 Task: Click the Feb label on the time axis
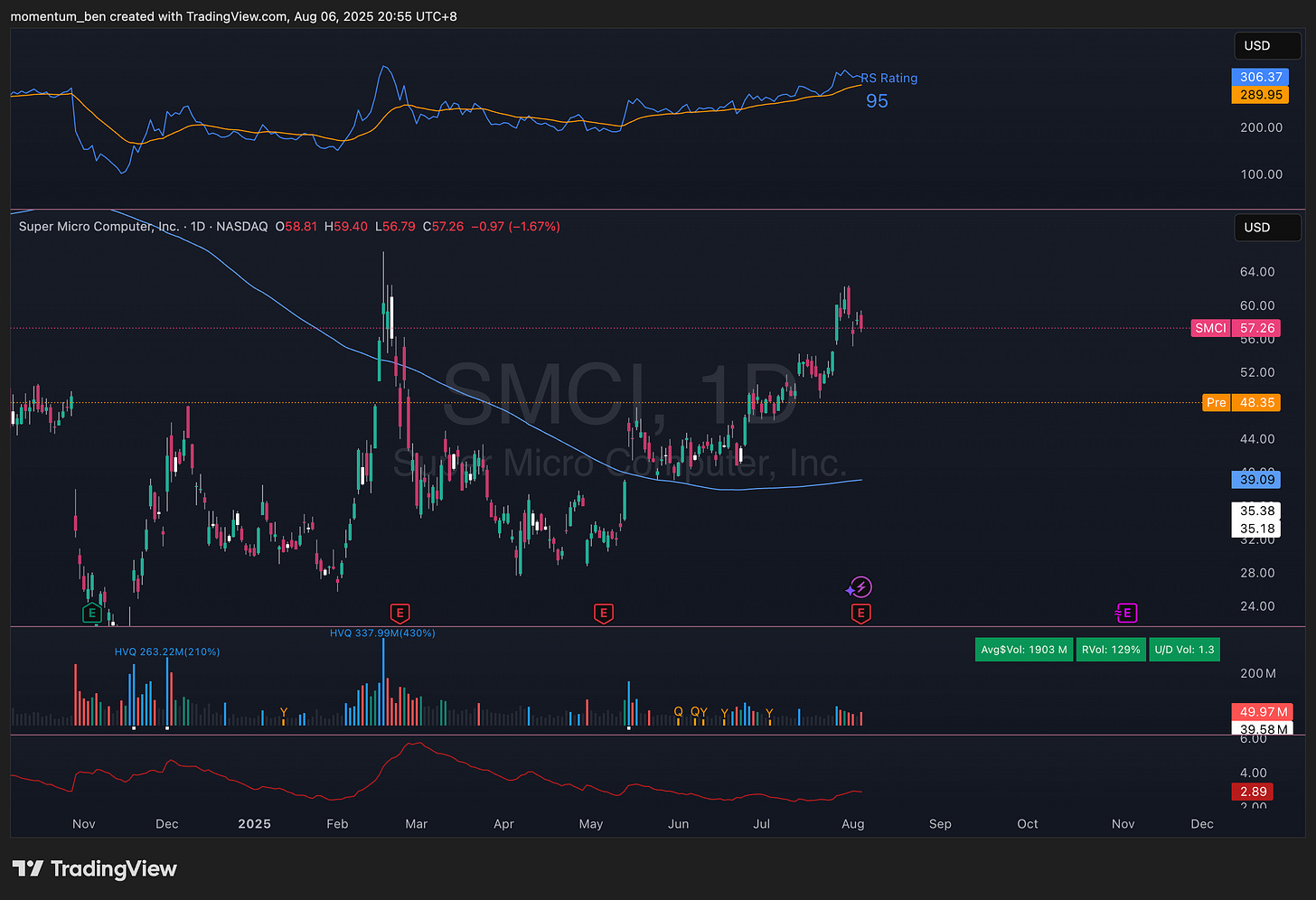[x=337, y=823]
